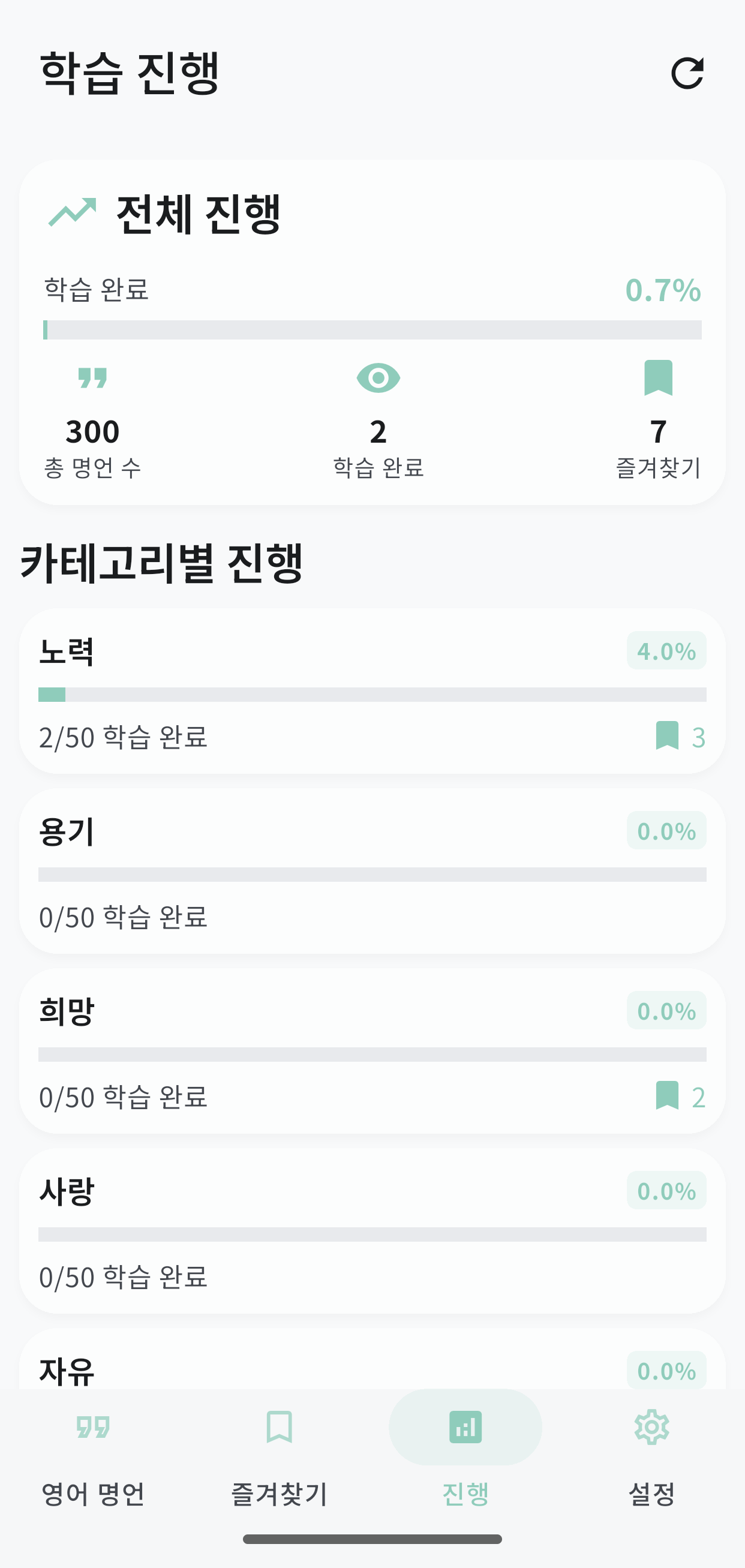745x1568 pixels.
Task: Click the trending-up icon beside 전체 진행
Action: (x=73, y=212)
